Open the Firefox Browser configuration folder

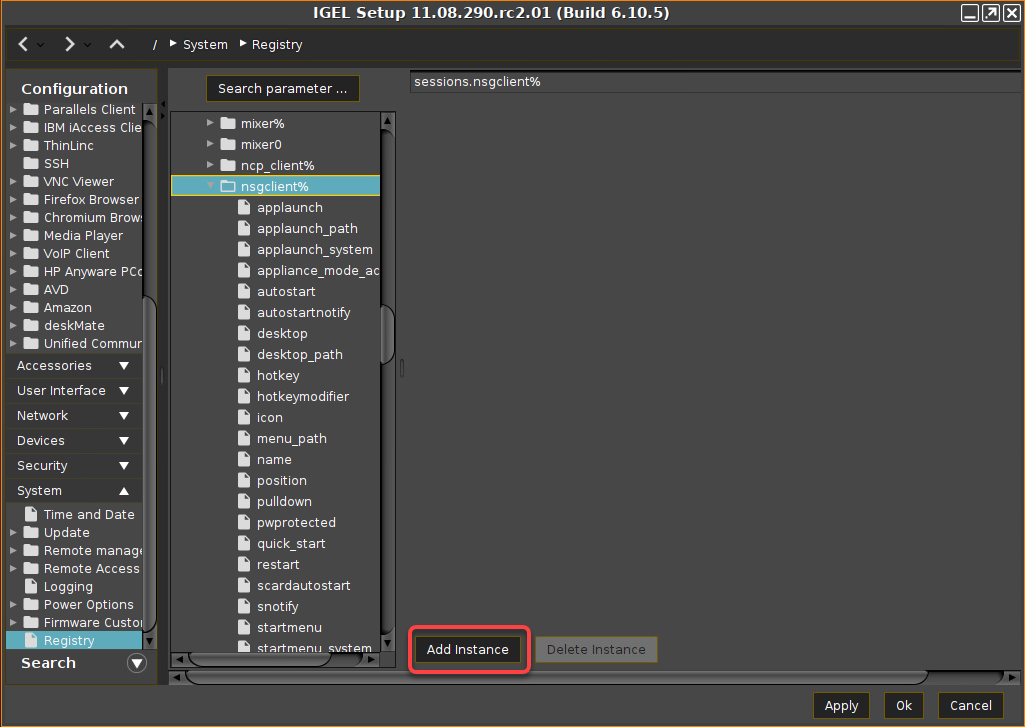click(x=31, y=199)
